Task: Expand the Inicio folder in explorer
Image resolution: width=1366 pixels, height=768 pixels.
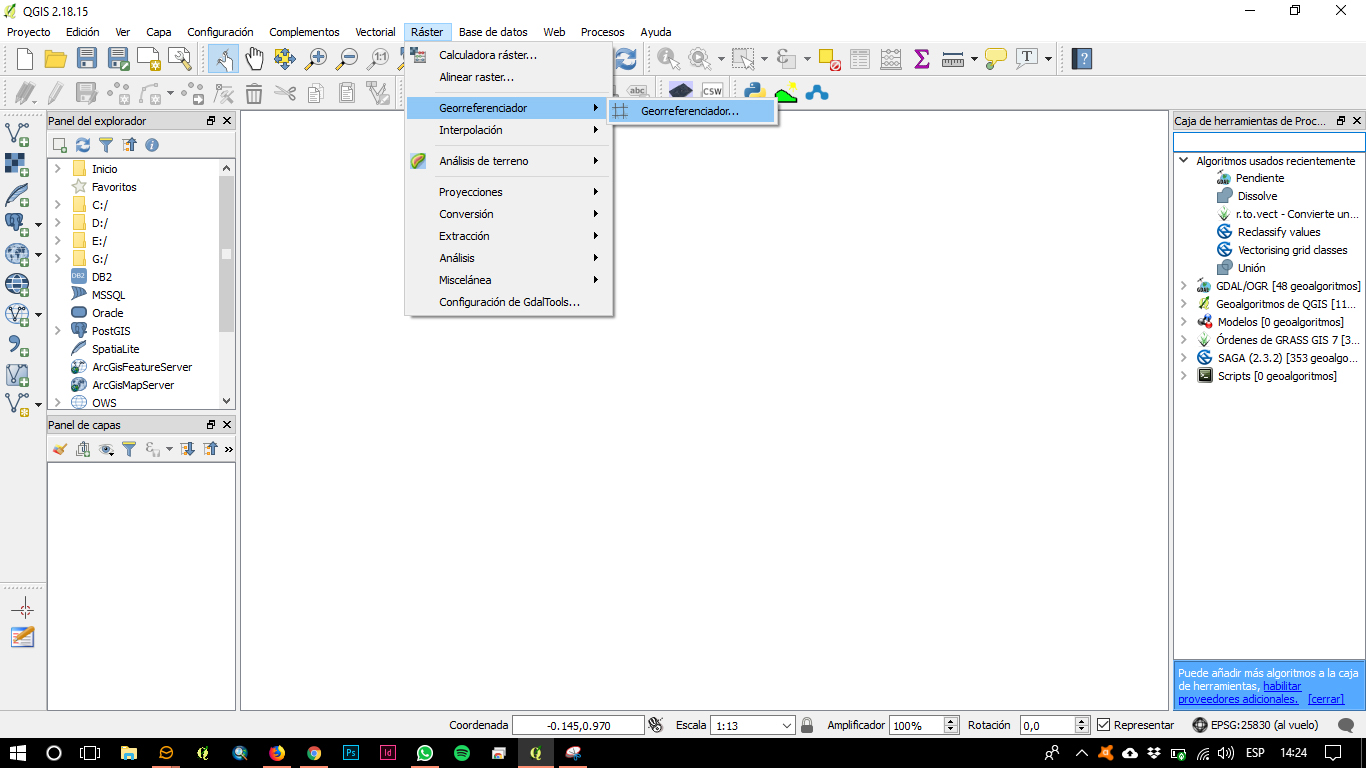Action: [x=58, y=169]
